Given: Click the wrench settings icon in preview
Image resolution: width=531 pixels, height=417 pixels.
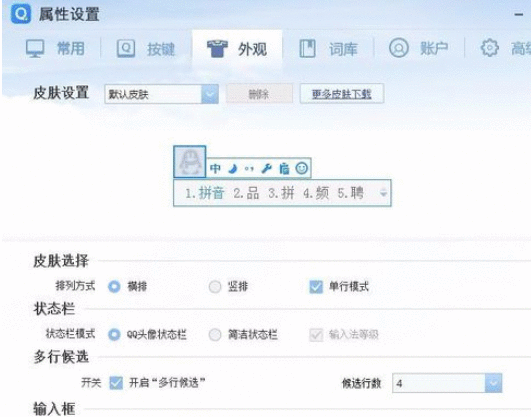Looking at the screenshot, I should (x=267, y=168).
